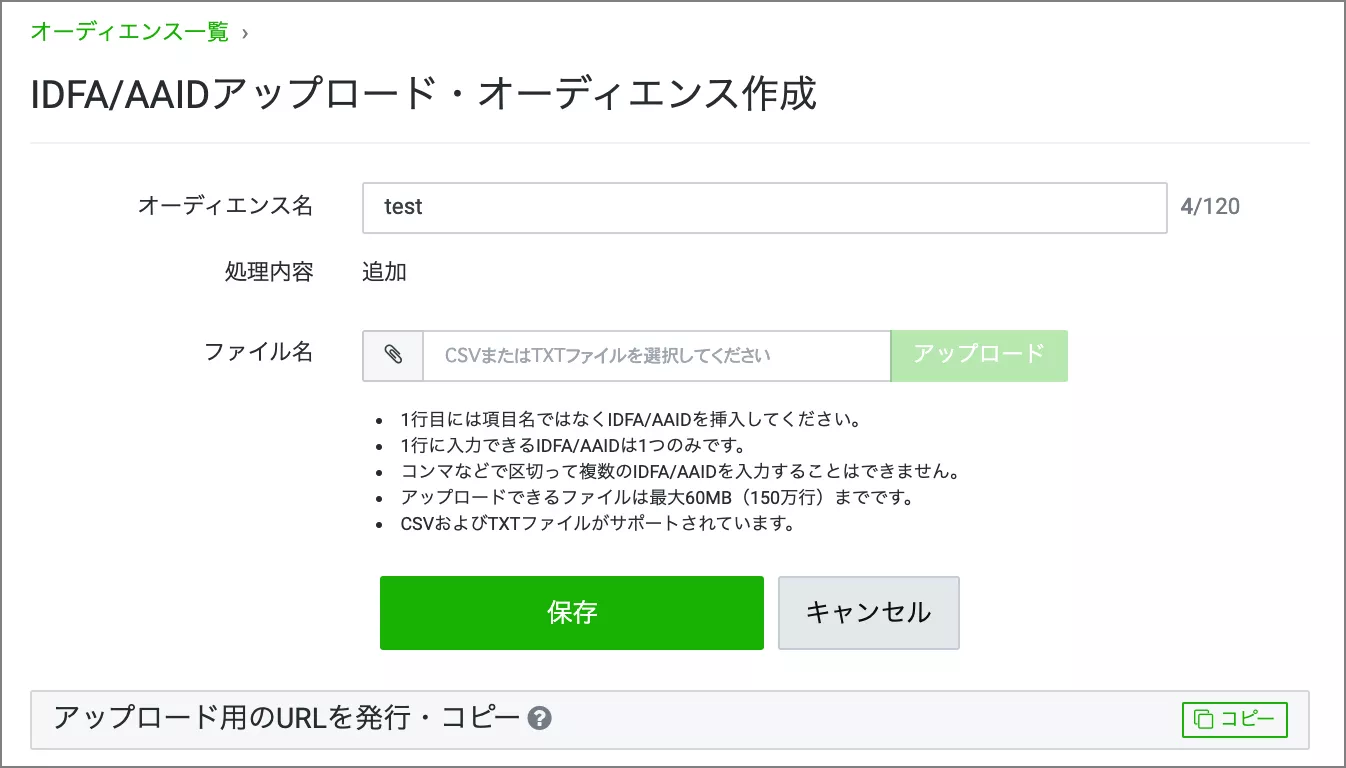Click the help question mark icon
Viewport: 1346px width, 768px height.
[x=540, y=718]
